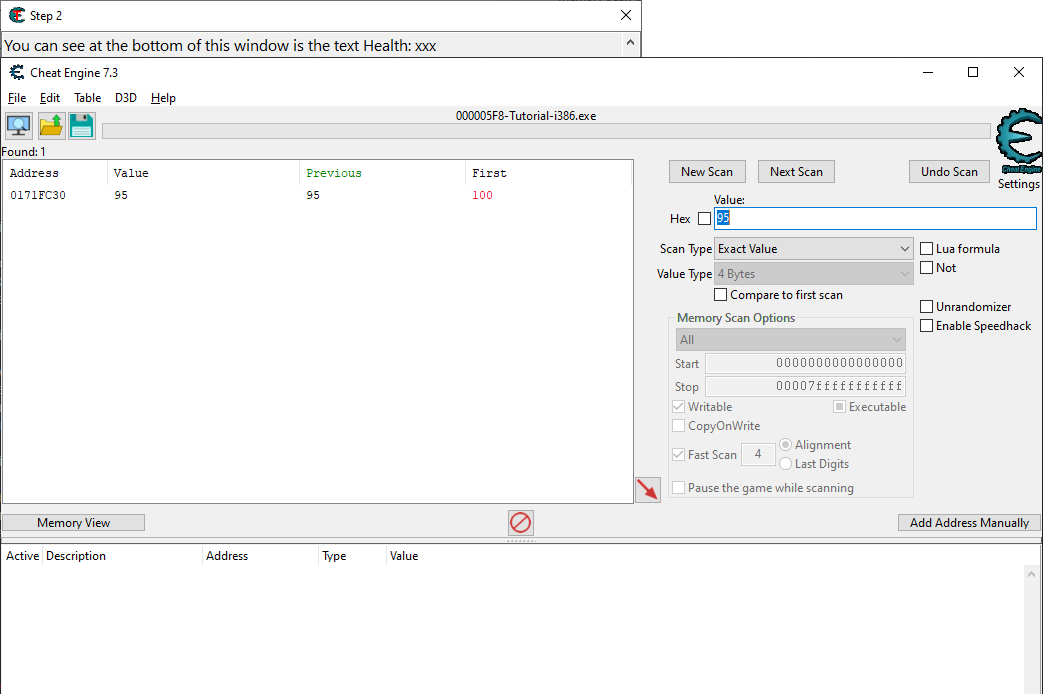Open the memory region All dropdown
The height and width of the screenshot is (694, 1043).
point(790,339)
